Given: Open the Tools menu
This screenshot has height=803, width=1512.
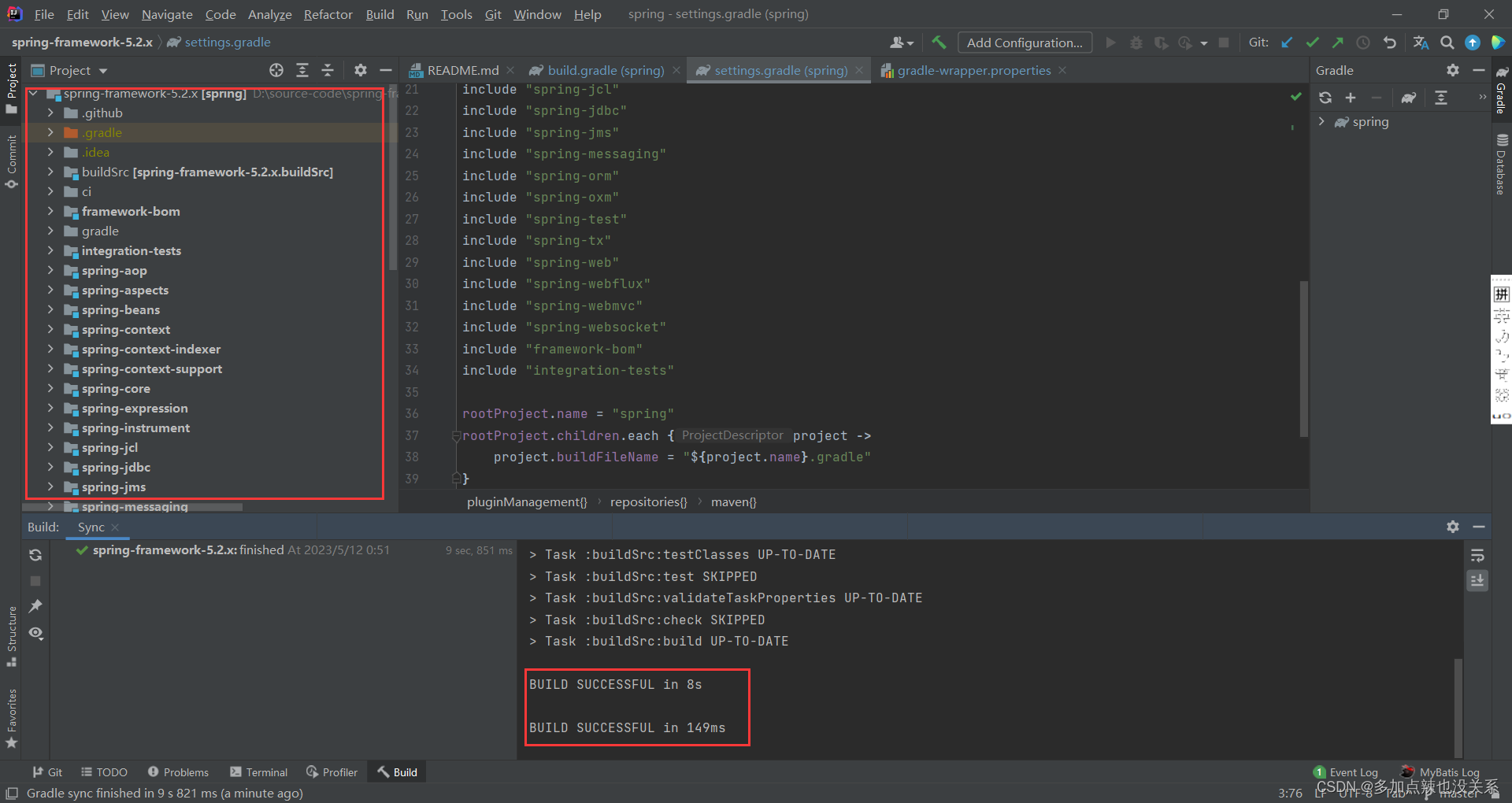Looking at the screenshot, I should pos(456,14).
